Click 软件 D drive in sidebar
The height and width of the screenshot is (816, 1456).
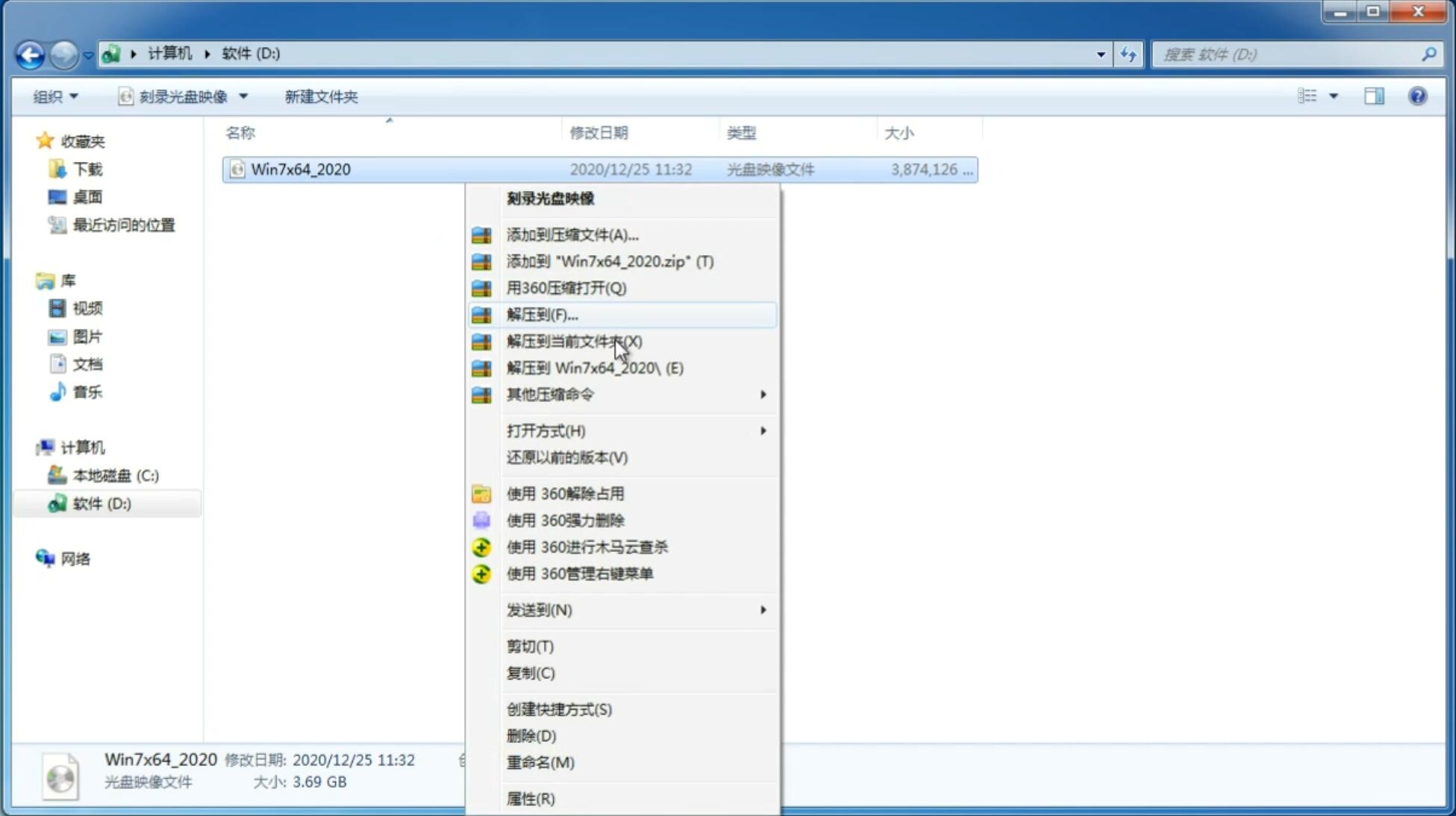[100, 503]
